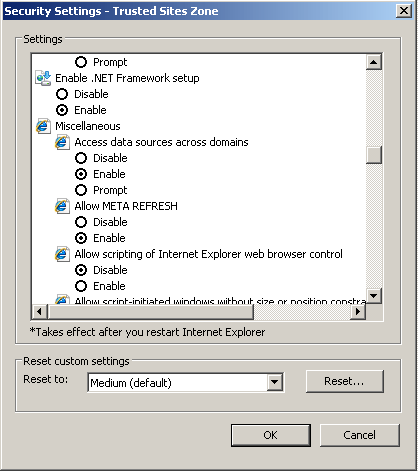Click the Allow META REFRESH icon

tap(62, 206)
